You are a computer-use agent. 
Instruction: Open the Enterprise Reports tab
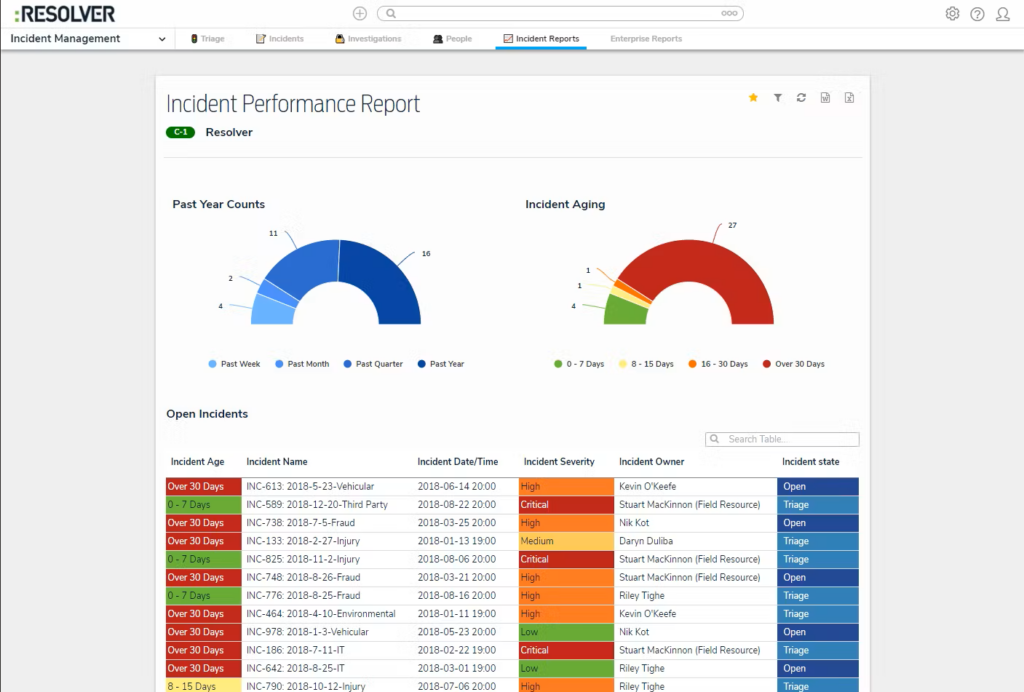click(x=645, y=38)
